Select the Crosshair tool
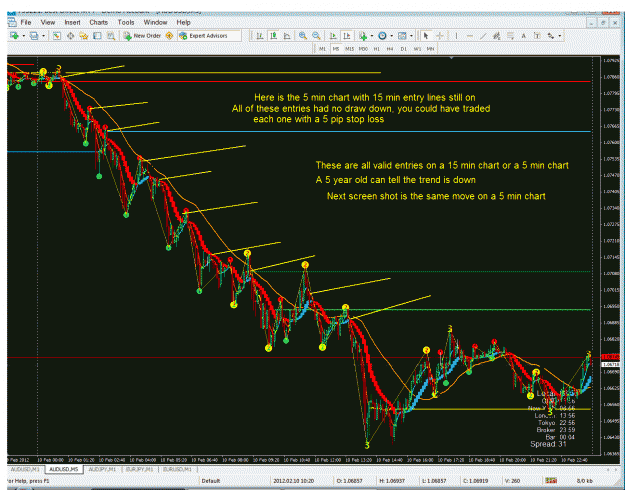This screenshot has height=490, width=625. [440, 36]
